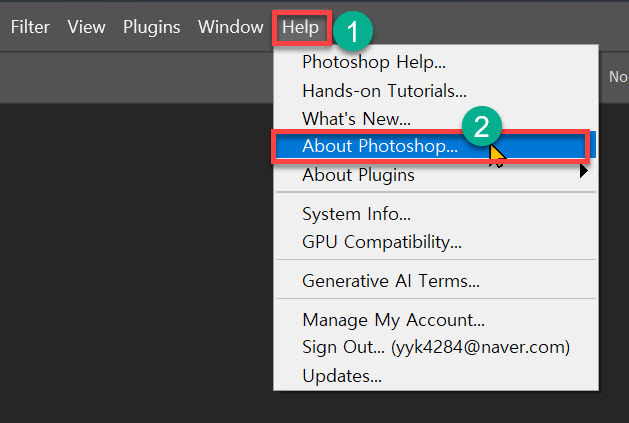
Task: Go to Manage My Account…
Action: click(x=393, y=320)
